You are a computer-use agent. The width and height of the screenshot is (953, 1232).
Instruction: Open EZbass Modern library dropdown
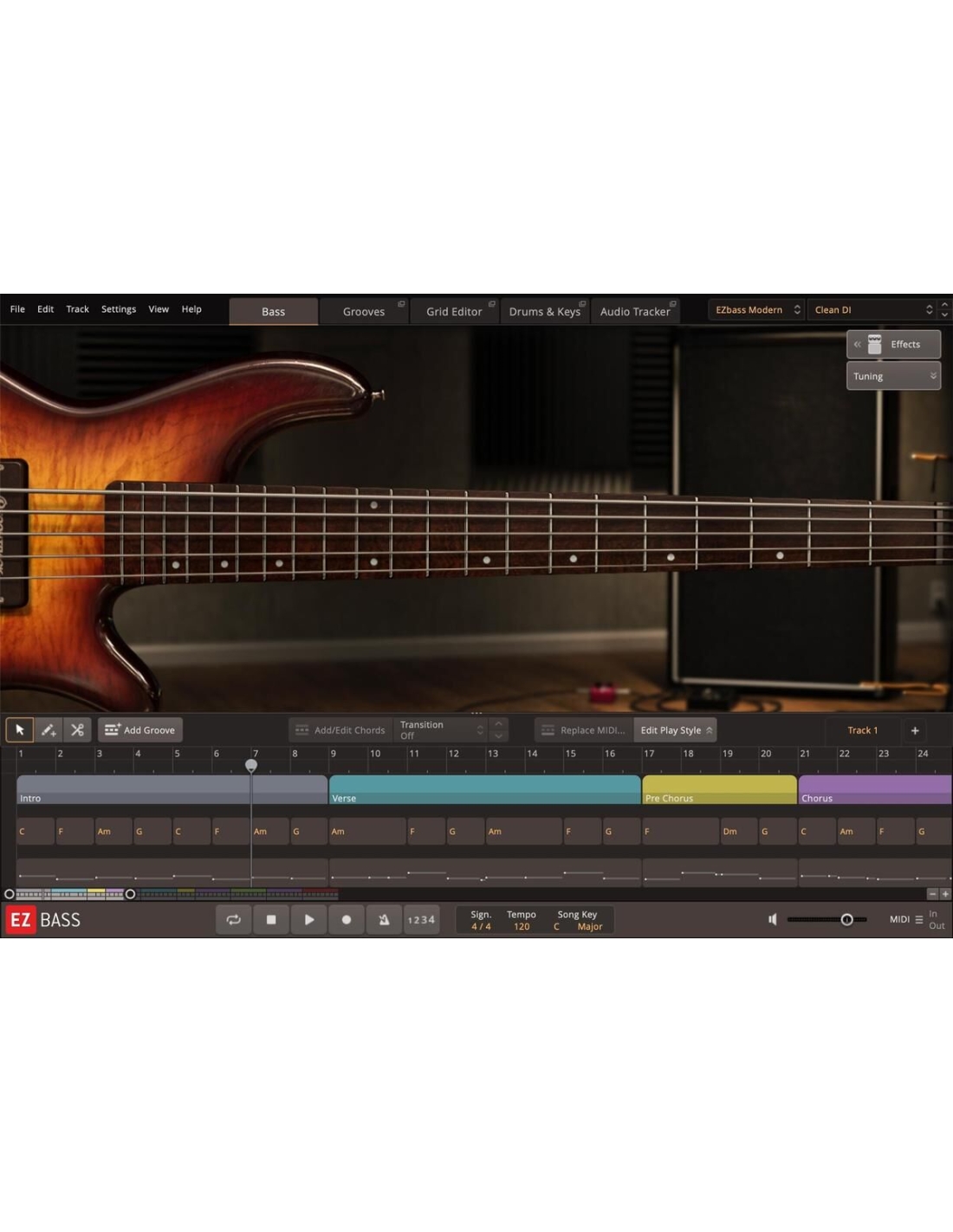point(757,309)
